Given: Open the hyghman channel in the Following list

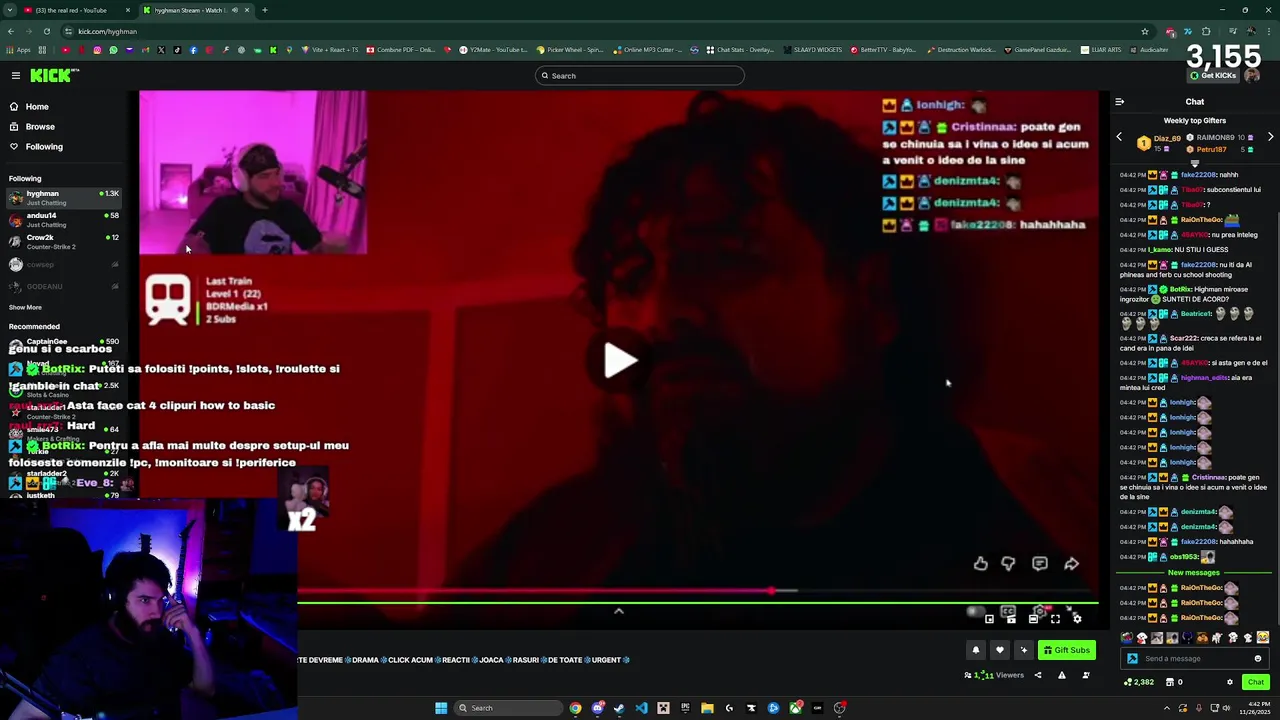Looking at the screenshot, I should click(64, 198).
